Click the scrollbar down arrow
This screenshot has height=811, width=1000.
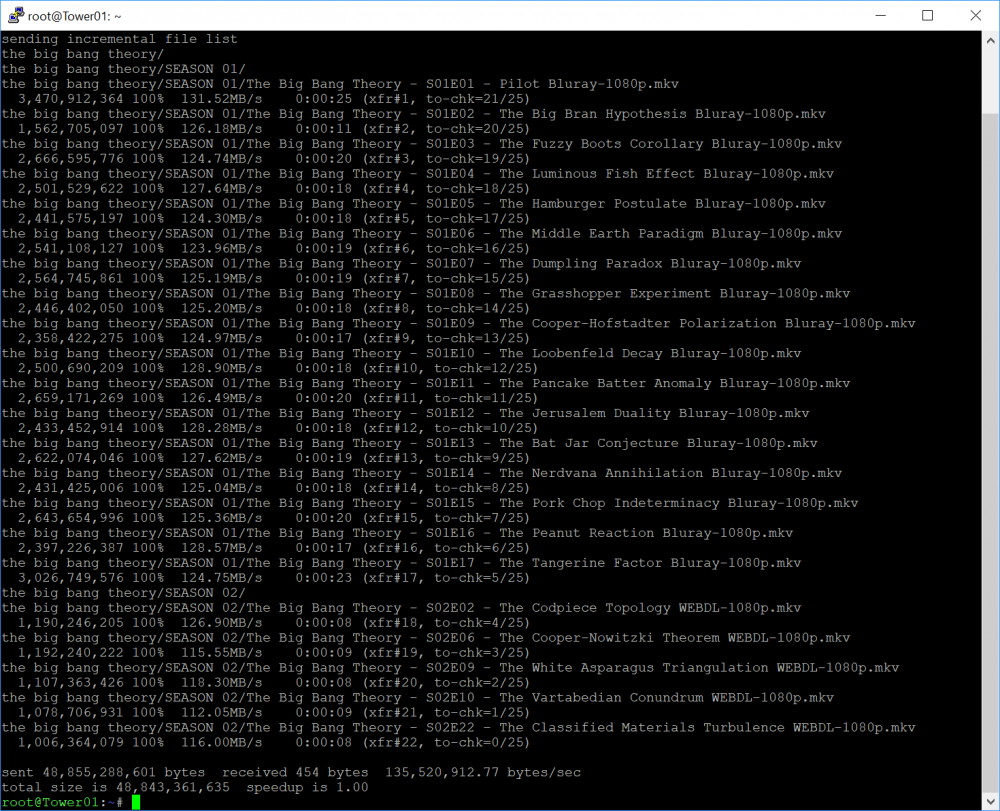pos(990,801)
